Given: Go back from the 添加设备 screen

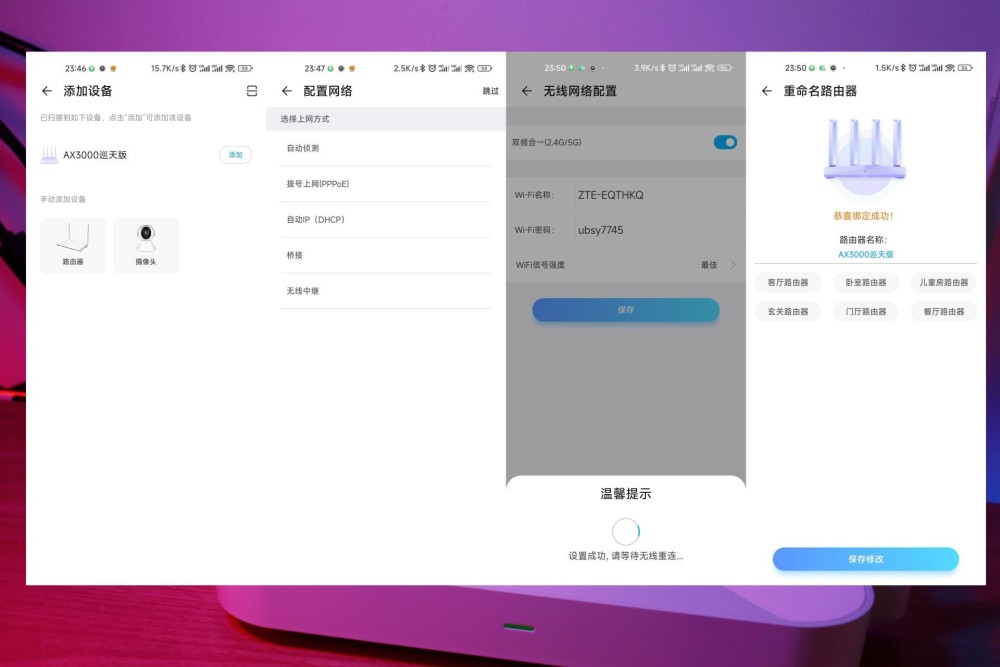Looking at the screenshot, I should (x=47, y=91).
